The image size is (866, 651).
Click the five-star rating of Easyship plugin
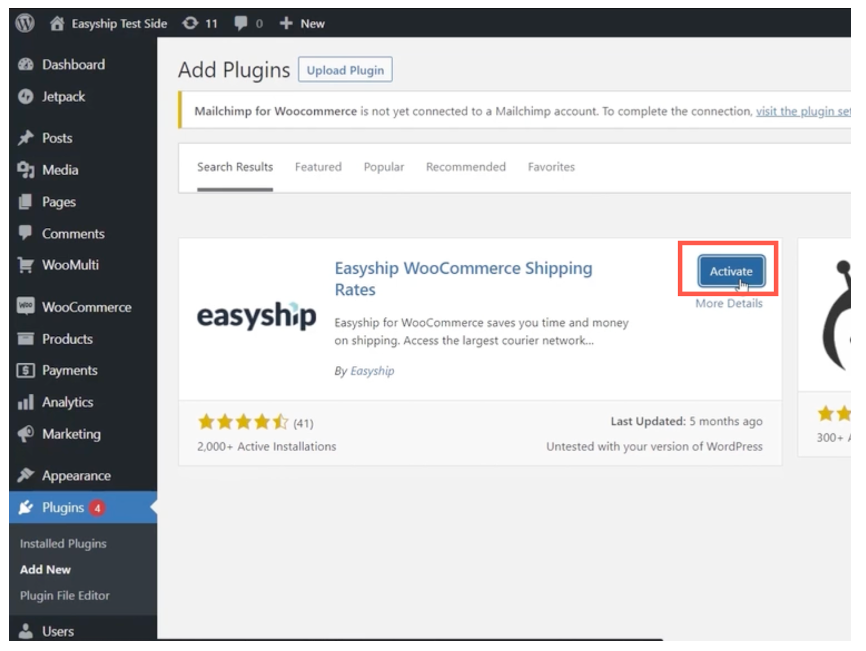click(243, 422)
